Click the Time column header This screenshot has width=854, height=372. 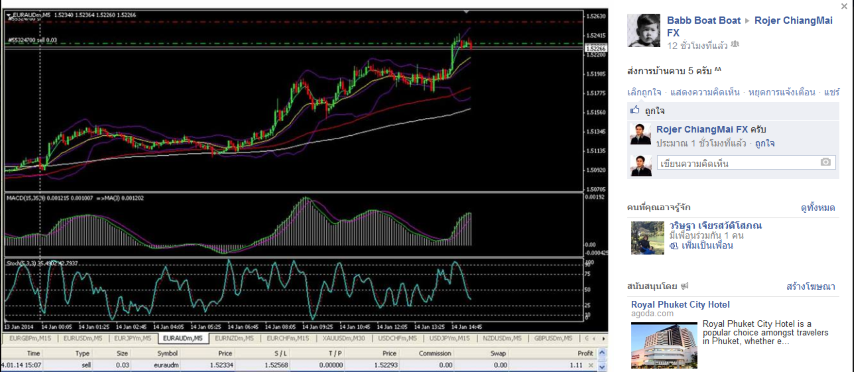(33, 353)
